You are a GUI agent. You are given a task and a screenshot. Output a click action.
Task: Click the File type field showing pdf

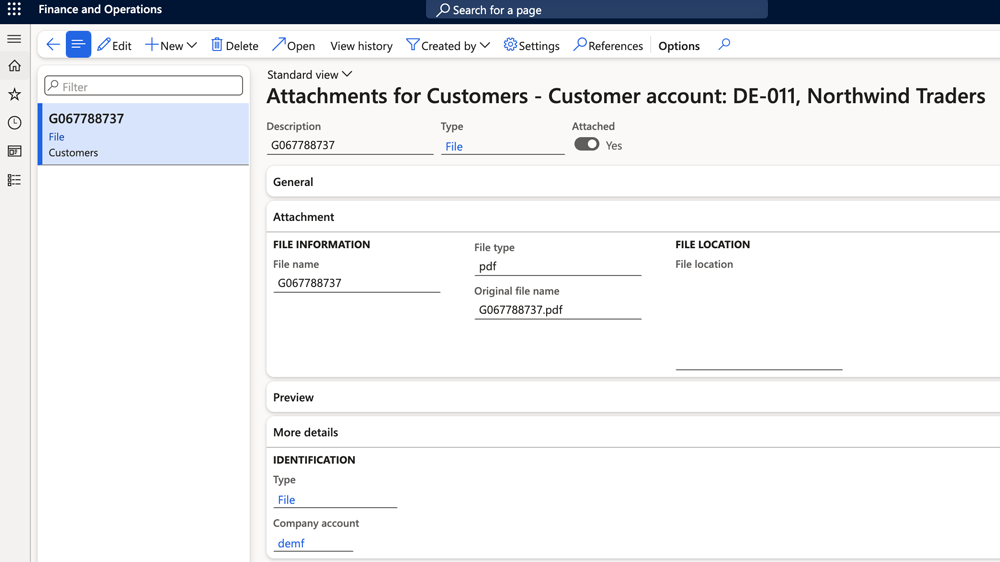557,267
